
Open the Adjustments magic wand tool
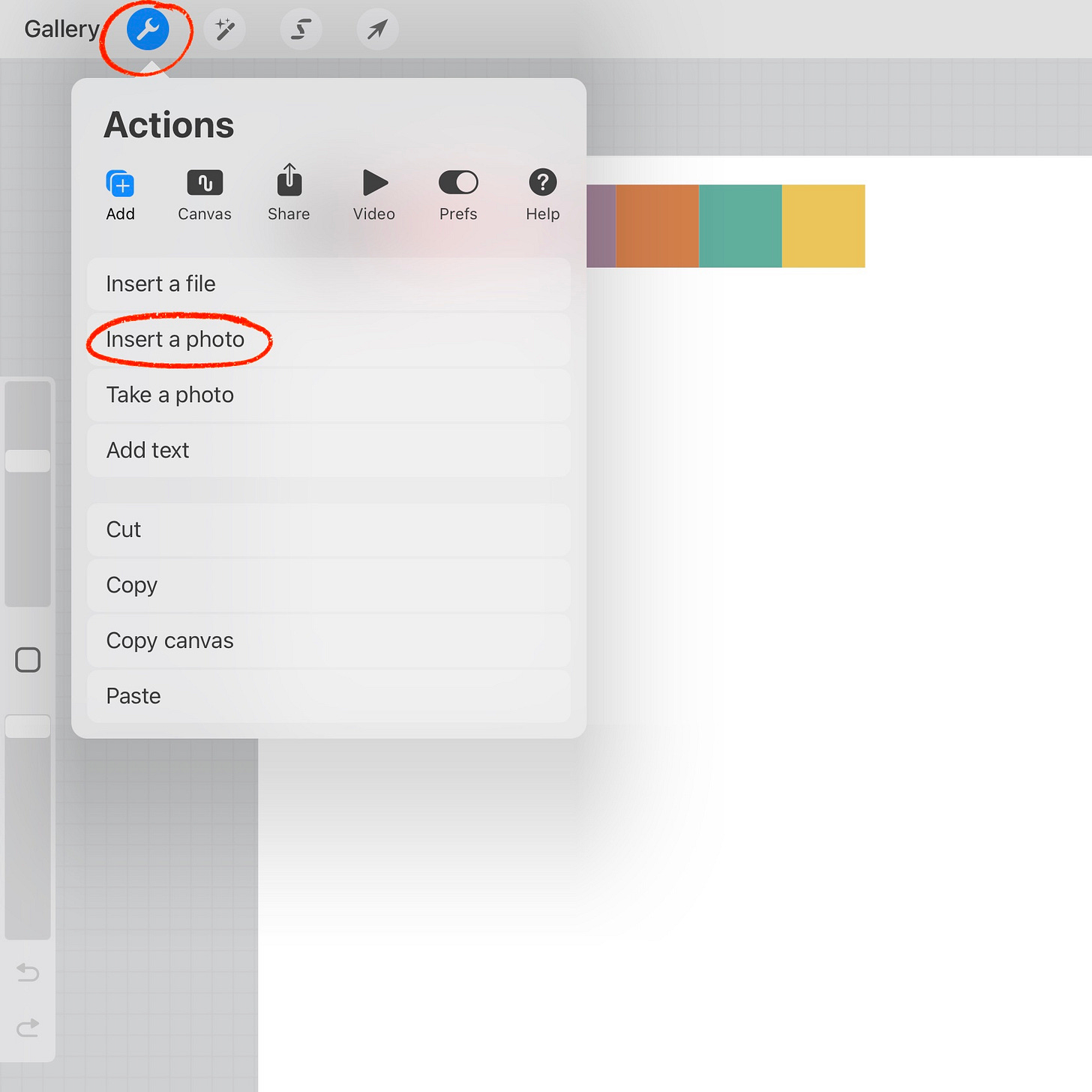224,30
